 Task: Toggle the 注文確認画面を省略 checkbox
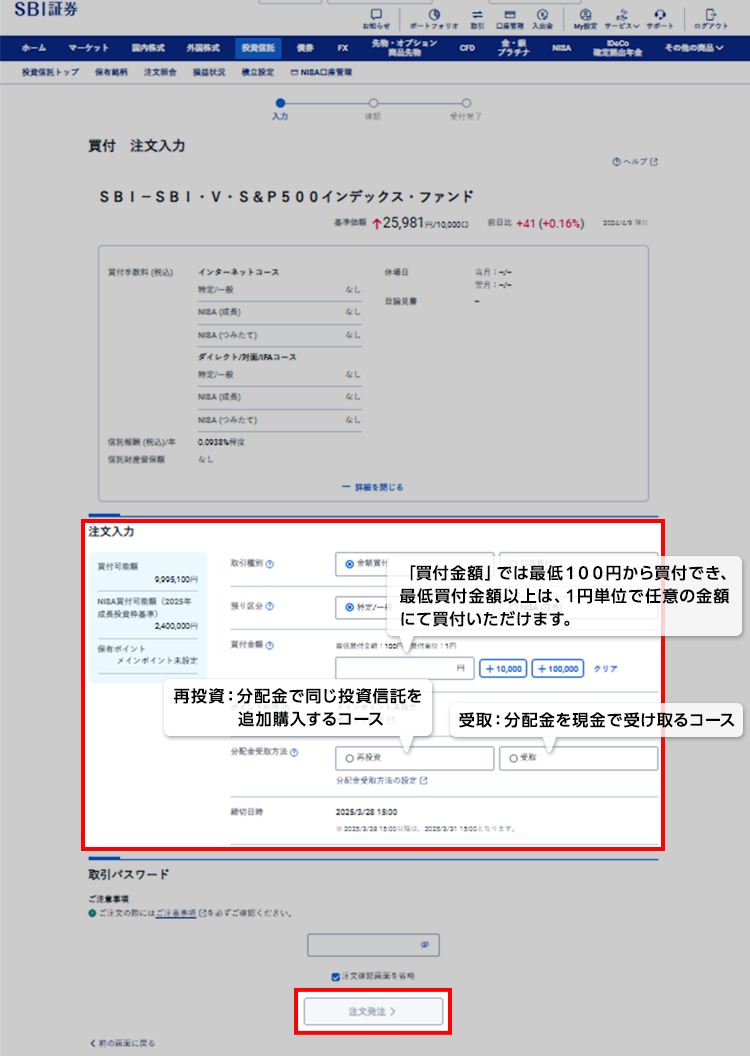coord(335,977)
